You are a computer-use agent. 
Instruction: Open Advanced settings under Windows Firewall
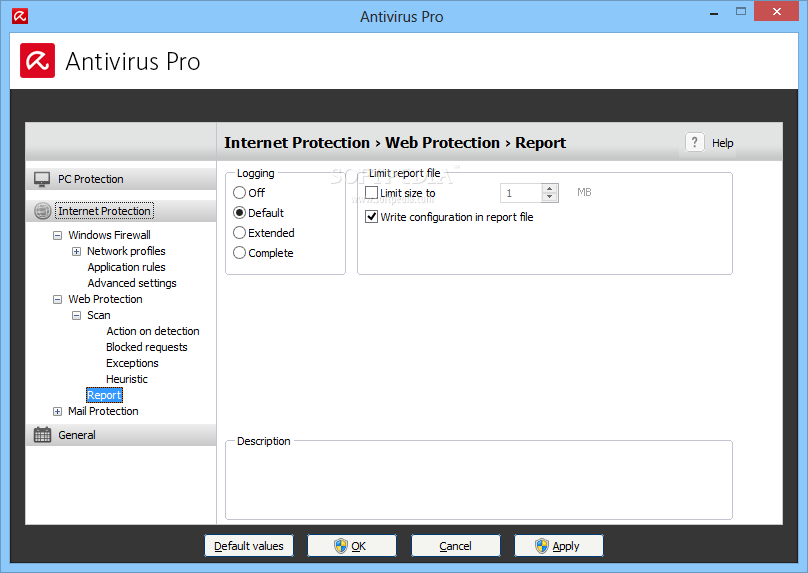tap(132, 283)
